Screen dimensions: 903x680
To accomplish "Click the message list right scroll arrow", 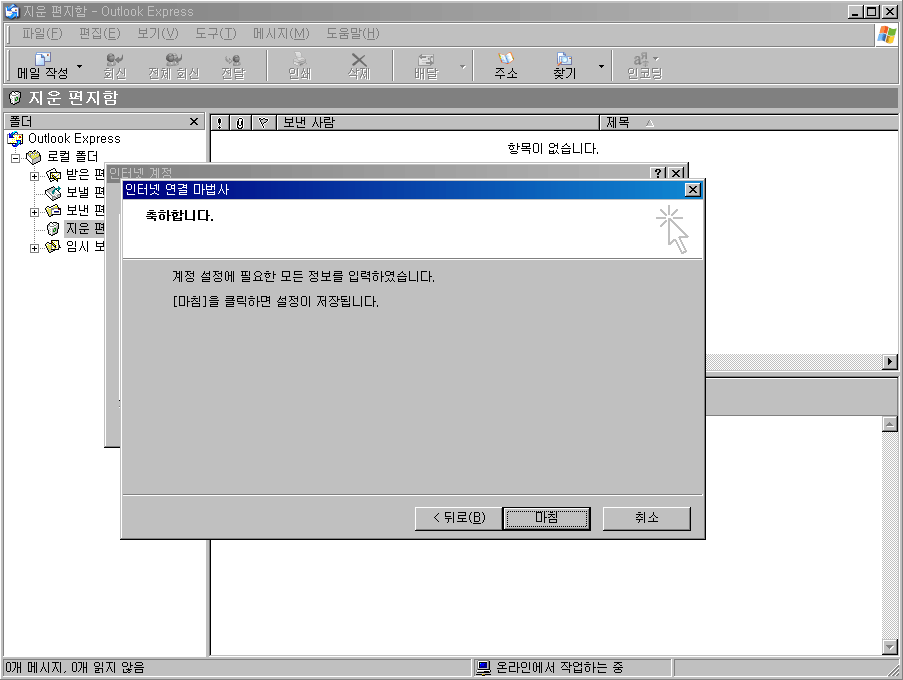I will click(x=890, y=362).
